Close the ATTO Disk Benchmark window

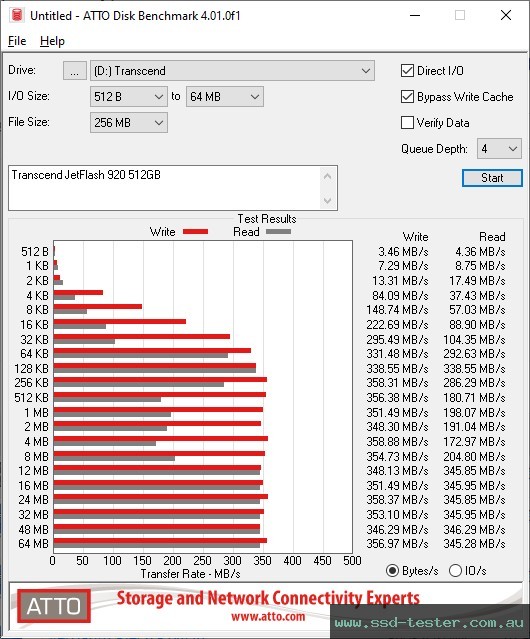(506, 15)
